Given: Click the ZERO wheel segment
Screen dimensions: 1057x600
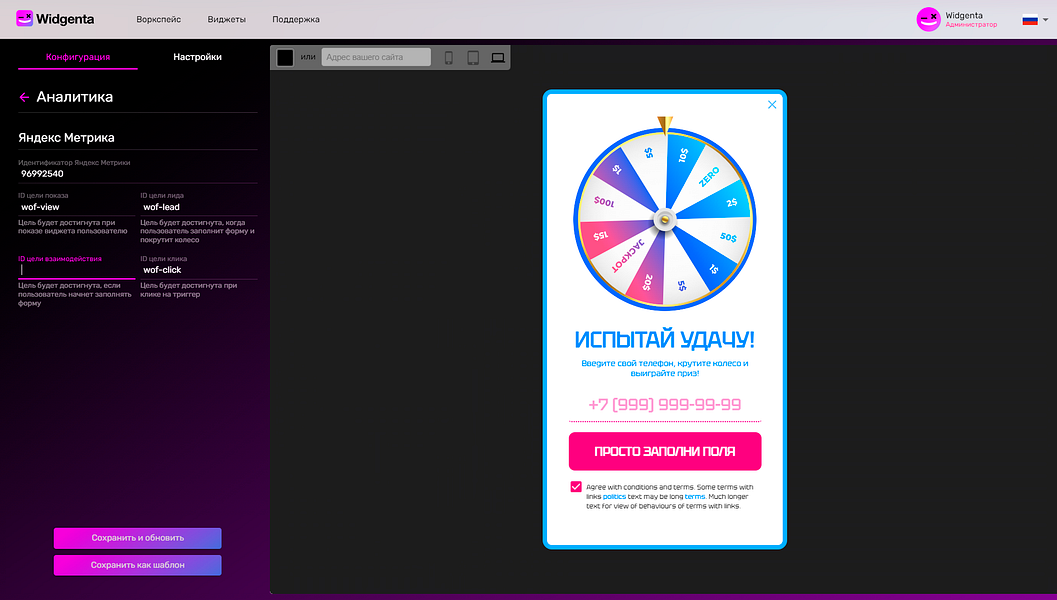Looking at the screenshot, I should click(708, 177).
